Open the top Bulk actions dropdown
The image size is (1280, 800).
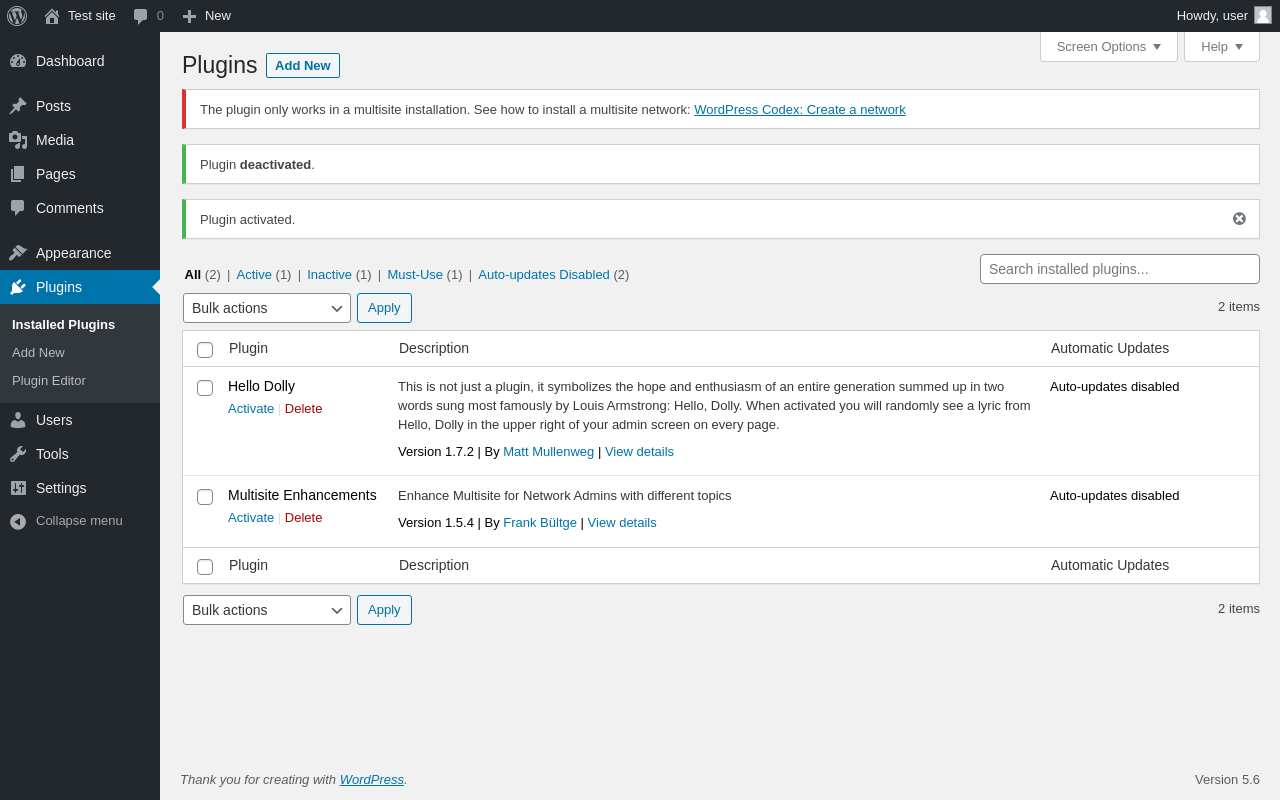coord(267,308)
